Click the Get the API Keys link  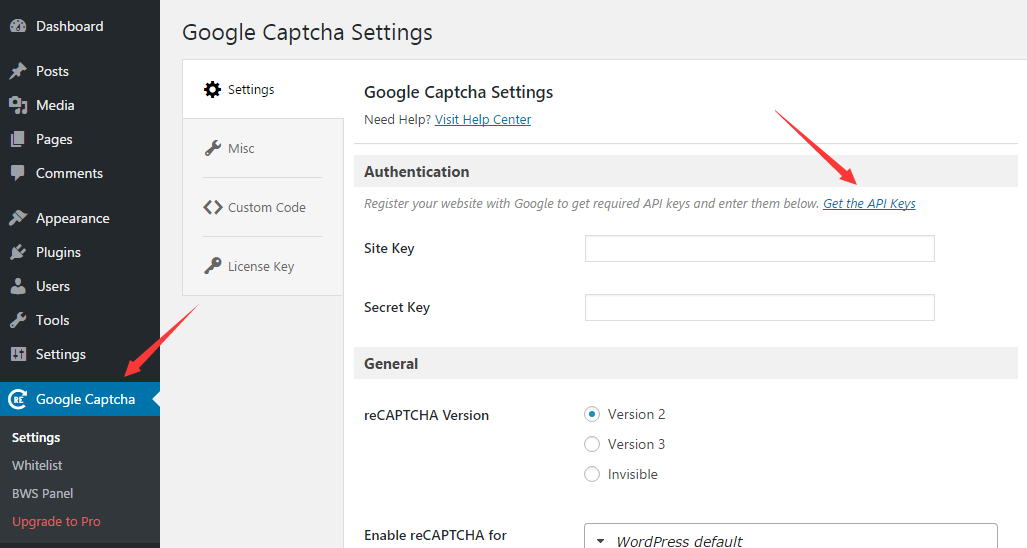(869, 204)
